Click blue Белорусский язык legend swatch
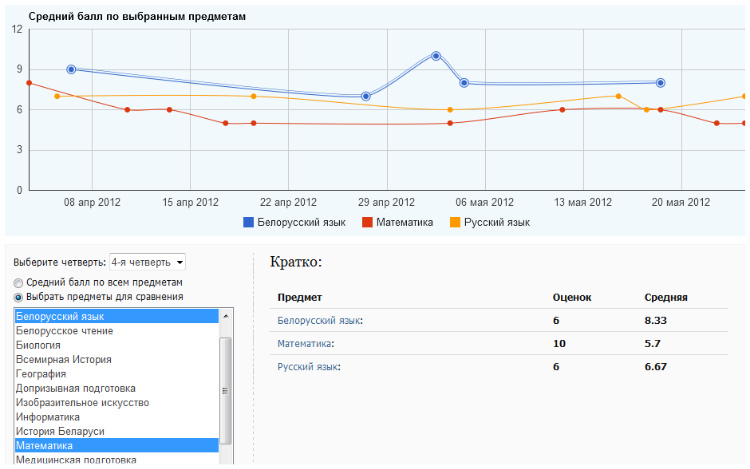 (248, 222)
